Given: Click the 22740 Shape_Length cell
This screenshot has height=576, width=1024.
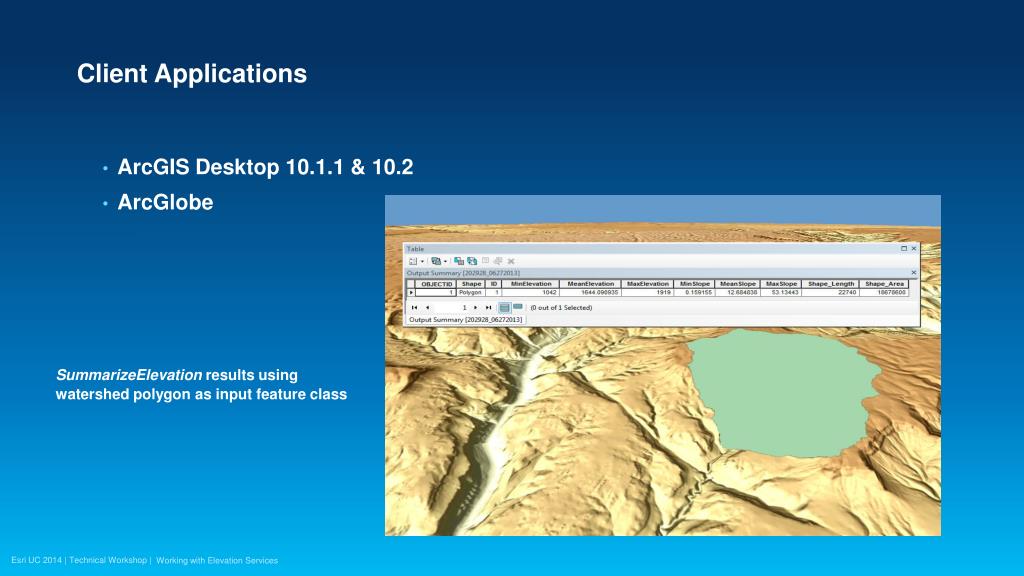Looking at the screenshot, I should pyautogui.click(x=831, y=293).
